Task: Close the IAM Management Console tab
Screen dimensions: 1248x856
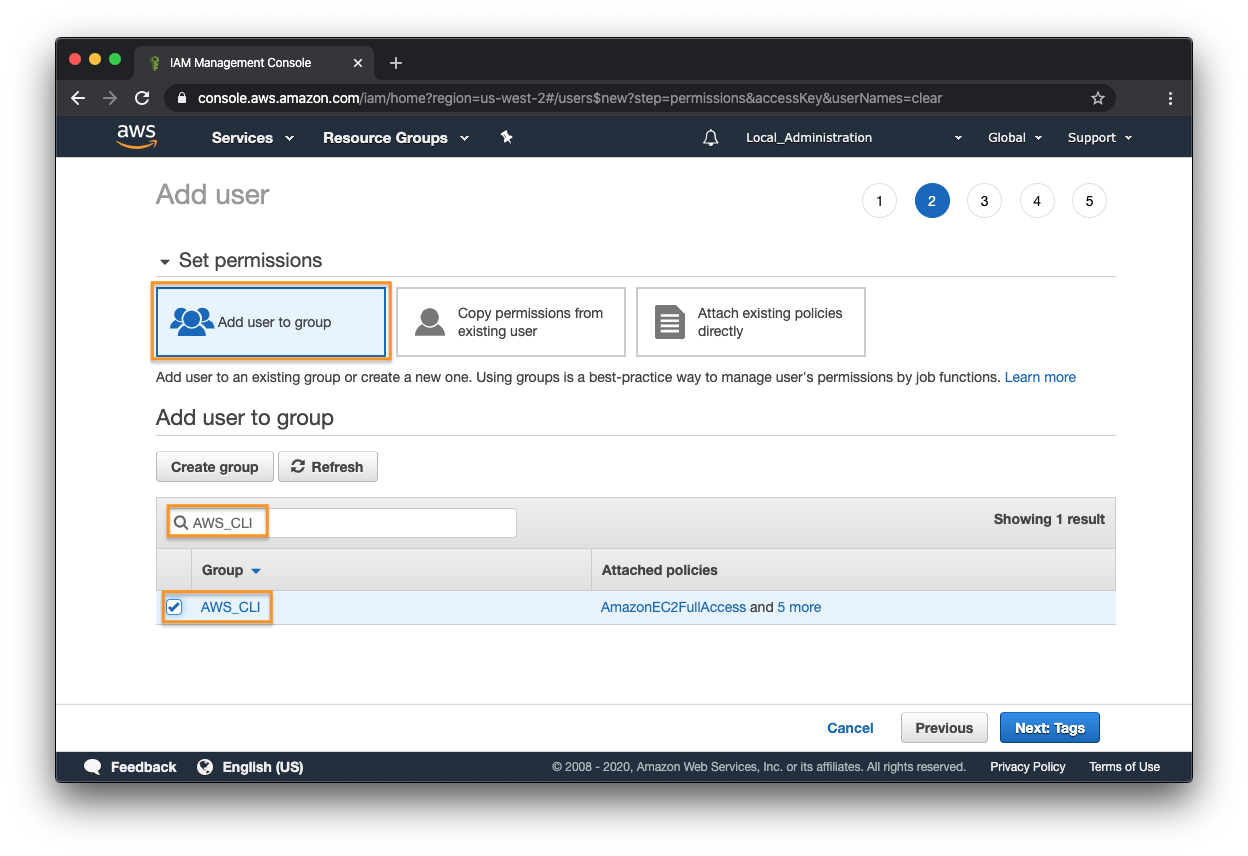Action: point(359,63)
